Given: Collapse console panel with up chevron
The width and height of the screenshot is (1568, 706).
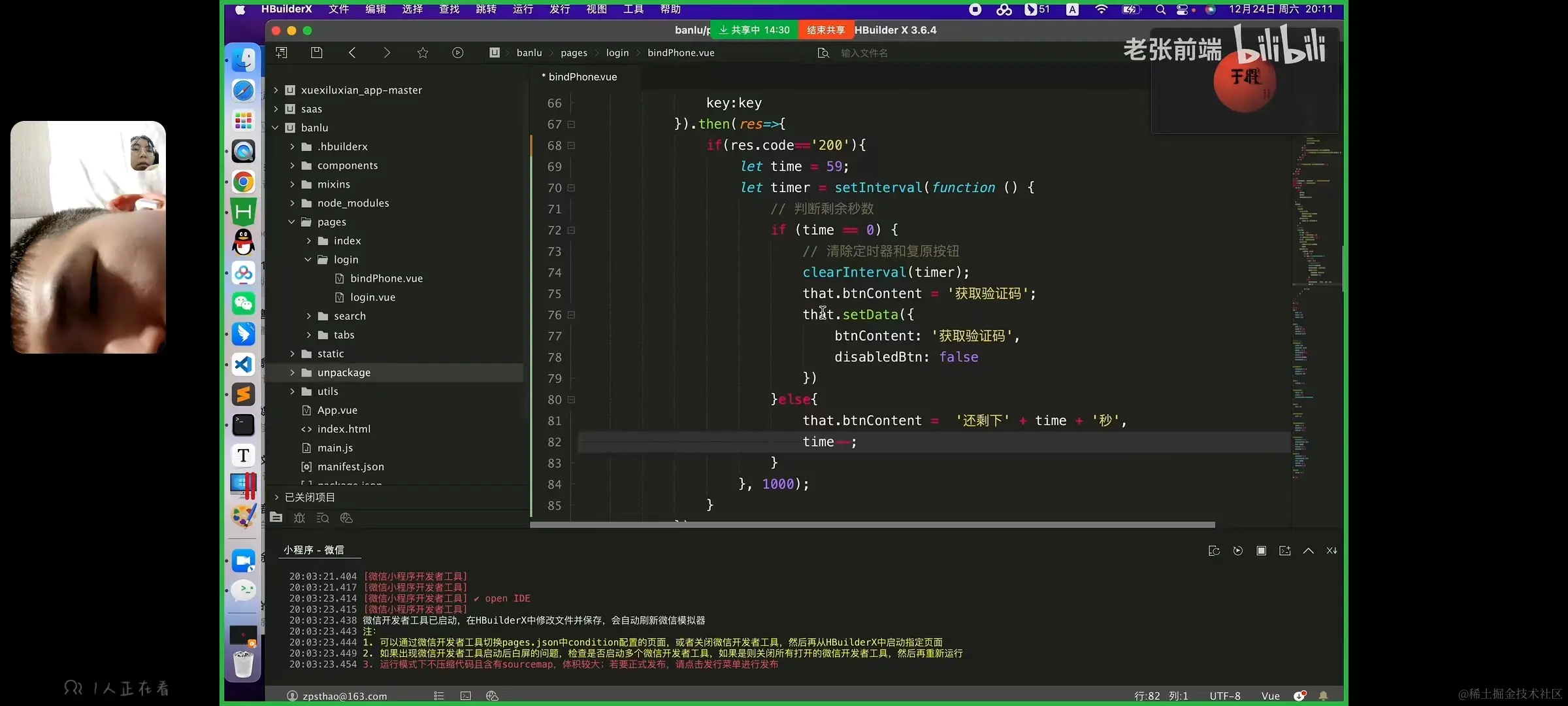Looking at the screenshot, I should pos(1308,551).
